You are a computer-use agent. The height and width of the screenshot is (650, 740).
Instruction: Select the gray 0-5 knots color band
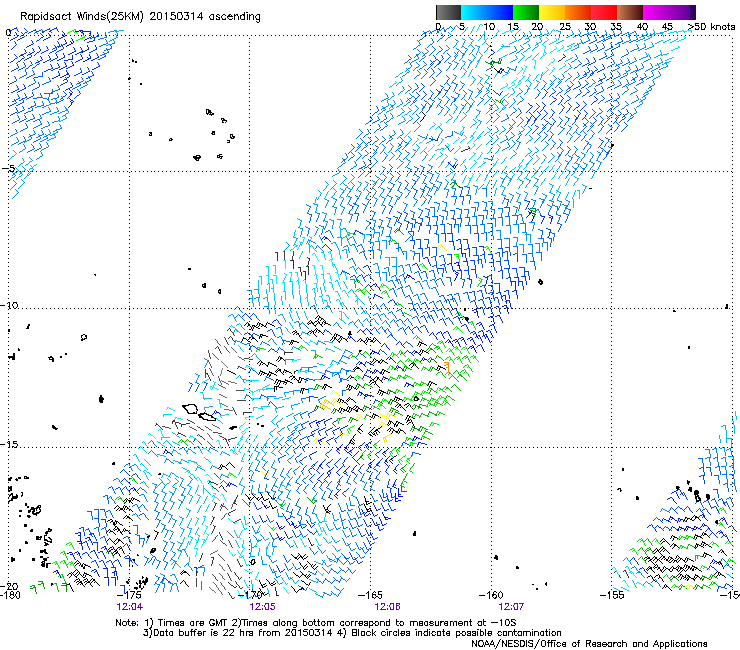click(x=448, y=12)
